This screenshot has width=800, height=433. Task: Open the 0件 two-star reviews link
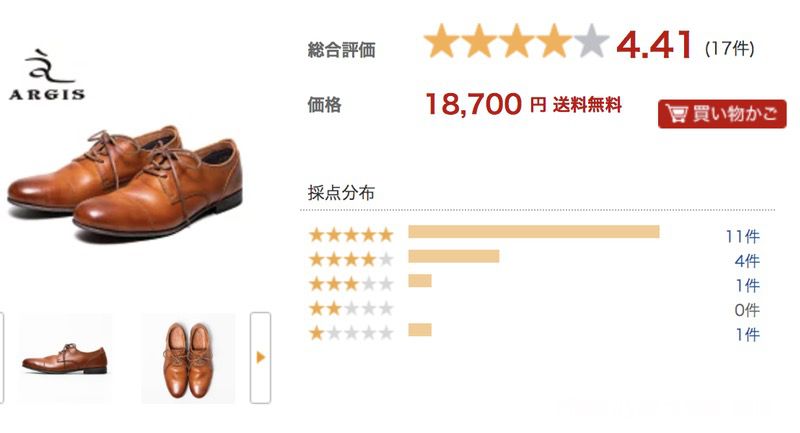pyautogui.click(x=747, y=310)
